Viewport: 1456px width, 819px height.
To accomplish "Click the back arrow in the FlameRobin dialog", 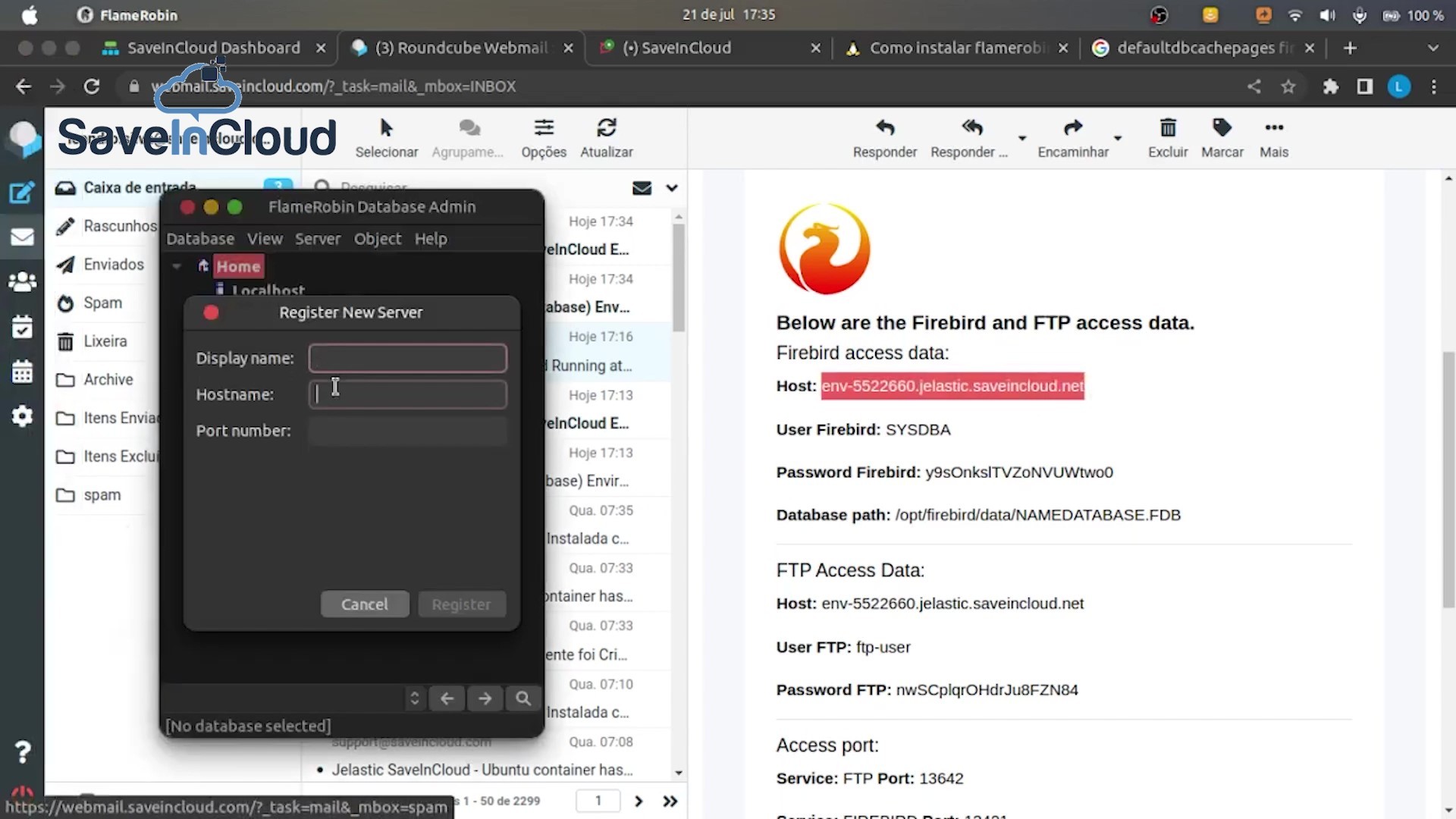I will tap(447, 698).
